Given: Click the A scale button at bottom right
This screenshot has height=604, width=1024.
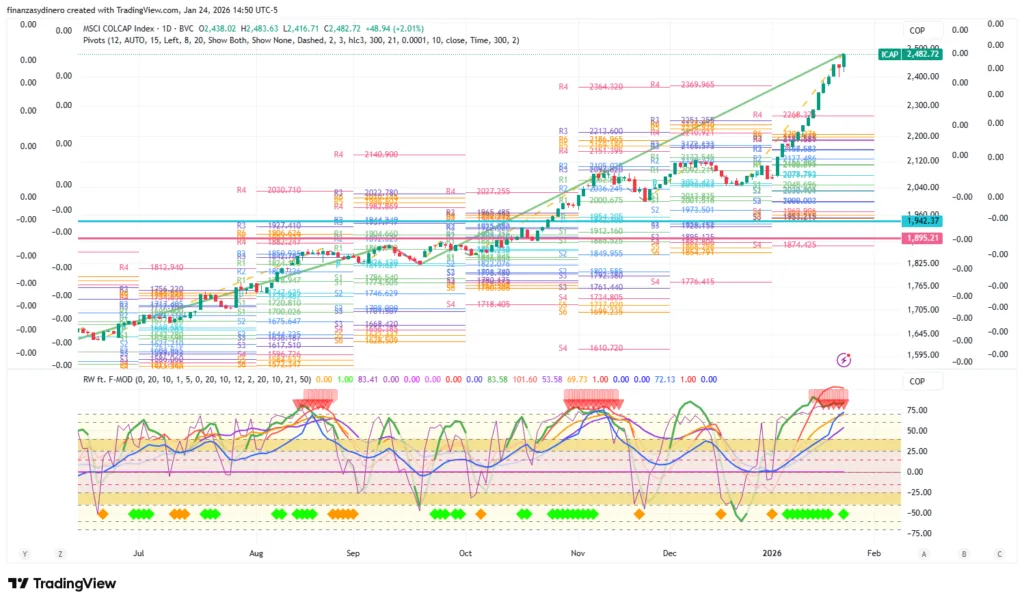Looking at the screenshot, I should click(924, 553).
